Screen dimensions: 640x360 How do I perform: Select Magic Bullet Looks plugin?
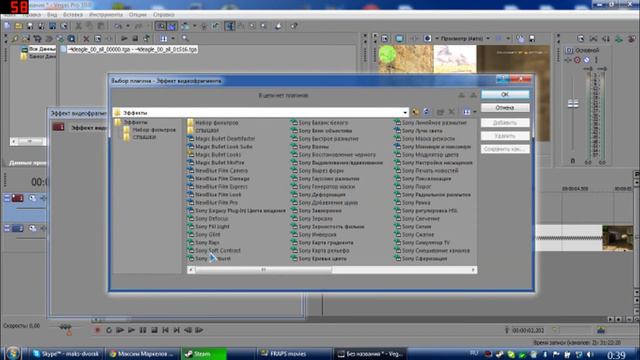218,155
